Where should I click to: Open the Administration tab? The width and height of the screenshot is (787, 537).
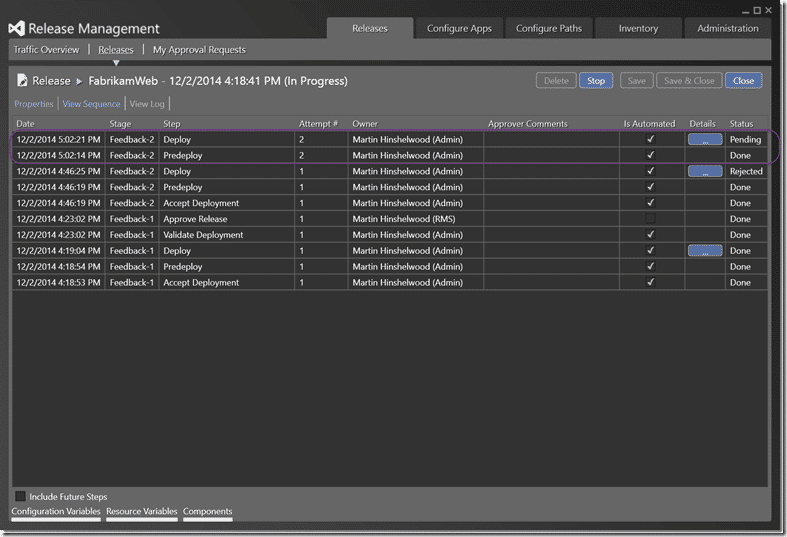(727, 29)
